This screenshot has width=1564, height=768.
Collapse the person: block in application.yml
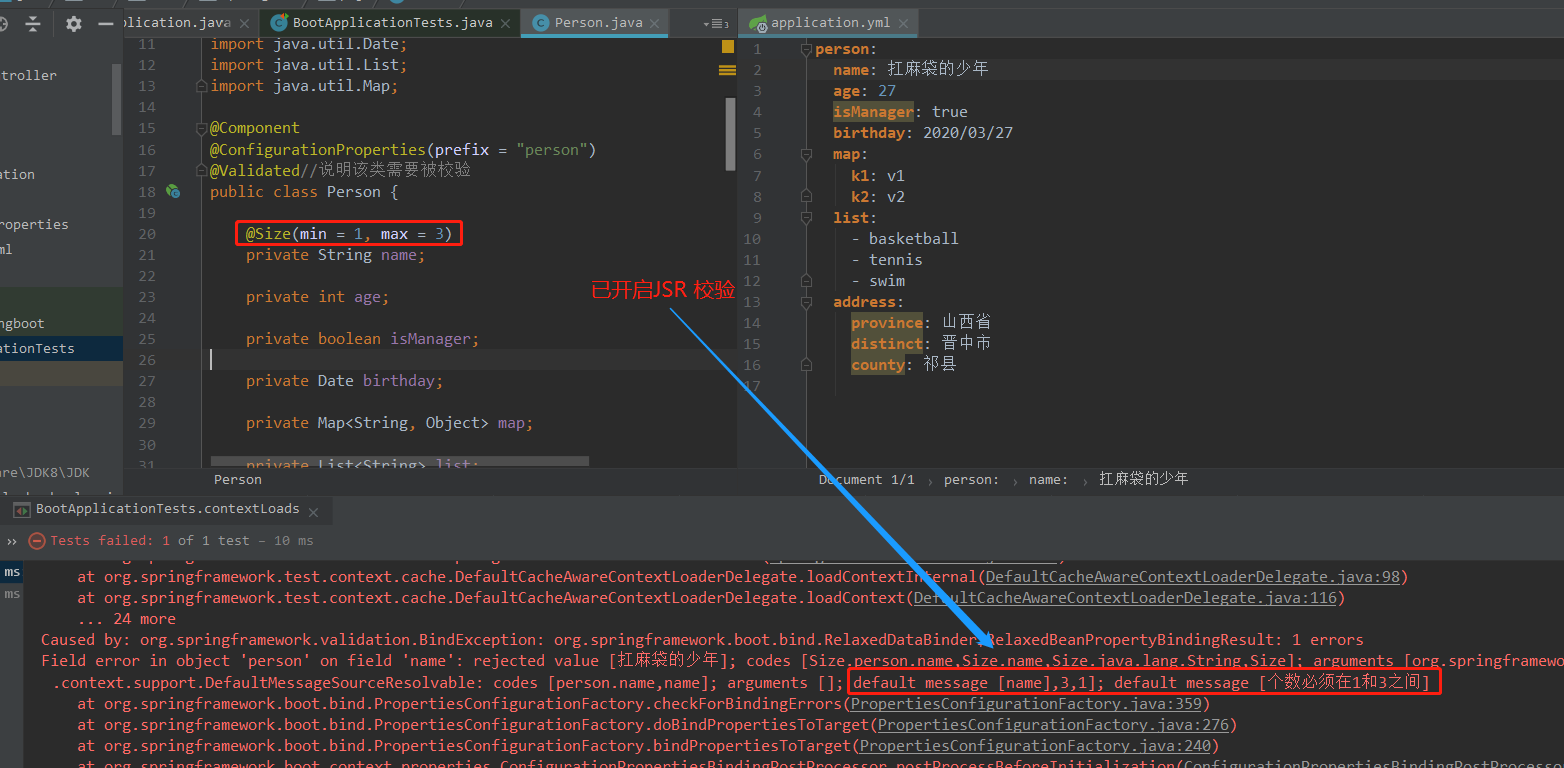click(x=806, y=49)
